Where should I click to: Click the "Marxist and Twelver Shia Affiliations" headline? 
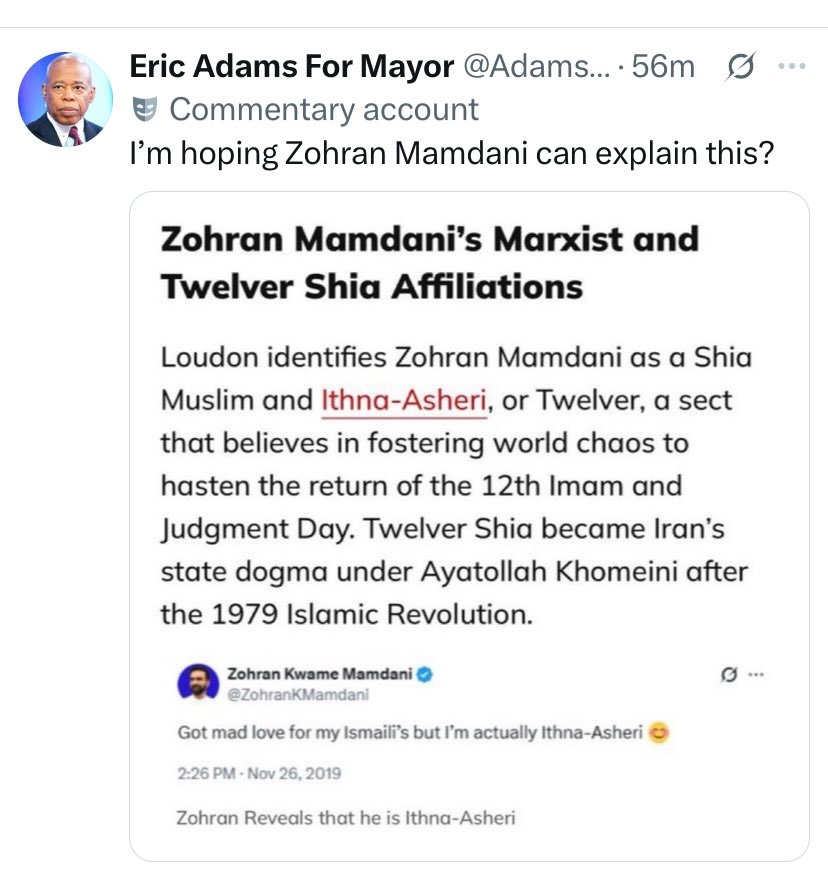pyautogui.click(x=429, y=263)
